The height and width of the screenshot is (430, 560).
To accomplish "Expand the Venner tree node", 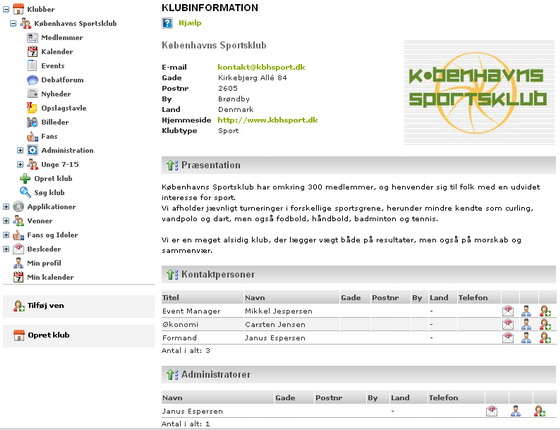I will pos(6,221).
